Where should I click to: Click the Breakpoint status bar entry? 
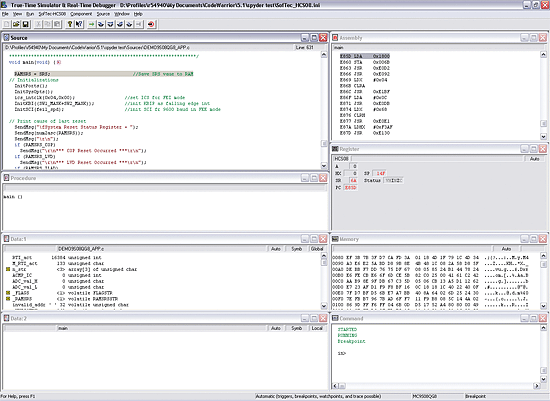[x=475, y=396]
